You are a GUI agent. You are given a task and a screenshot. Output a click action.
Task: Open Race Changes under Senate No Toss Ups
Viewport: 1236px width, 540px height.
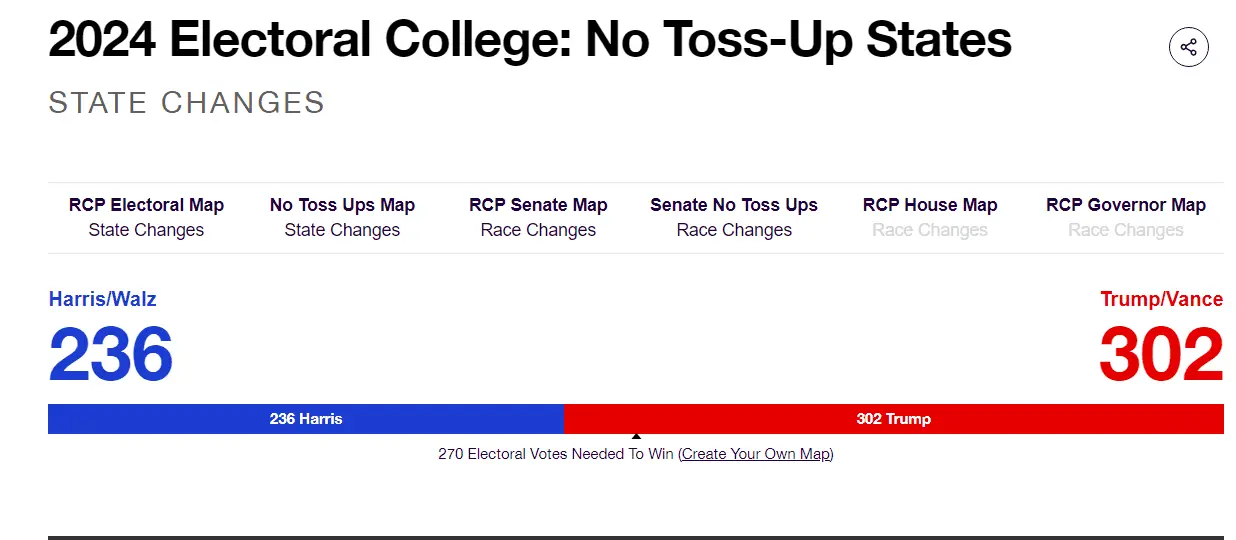[734, 230]
